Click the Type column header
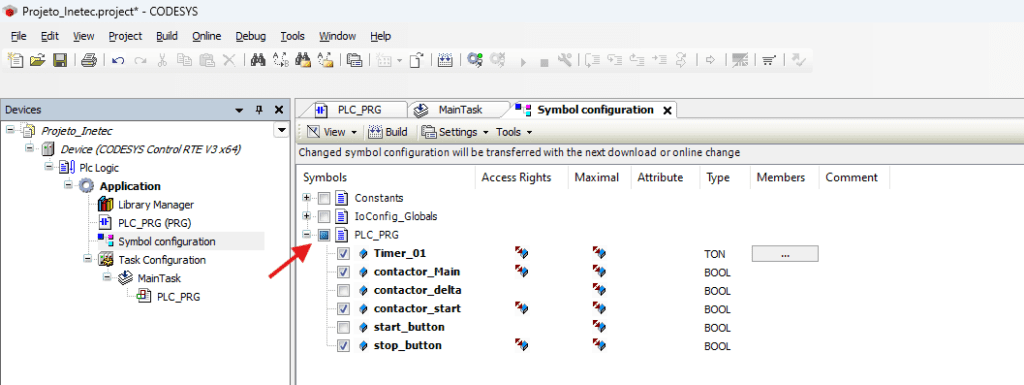The width and height of the screenshot is (1024, 385). pos(718,177)
